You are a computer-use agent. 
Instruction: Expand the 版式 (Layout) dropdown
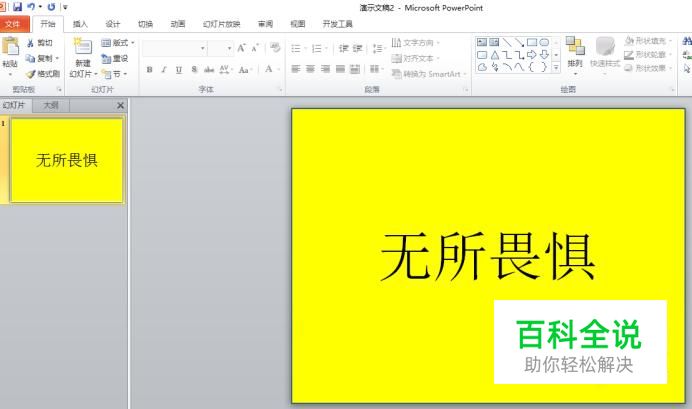117,43
